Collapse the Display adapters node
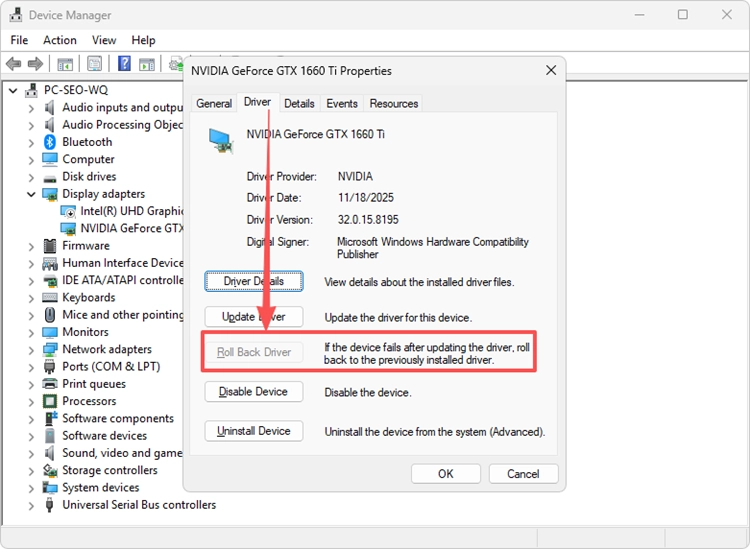Viewport: 750px width, 549px height. pos(31,194)
